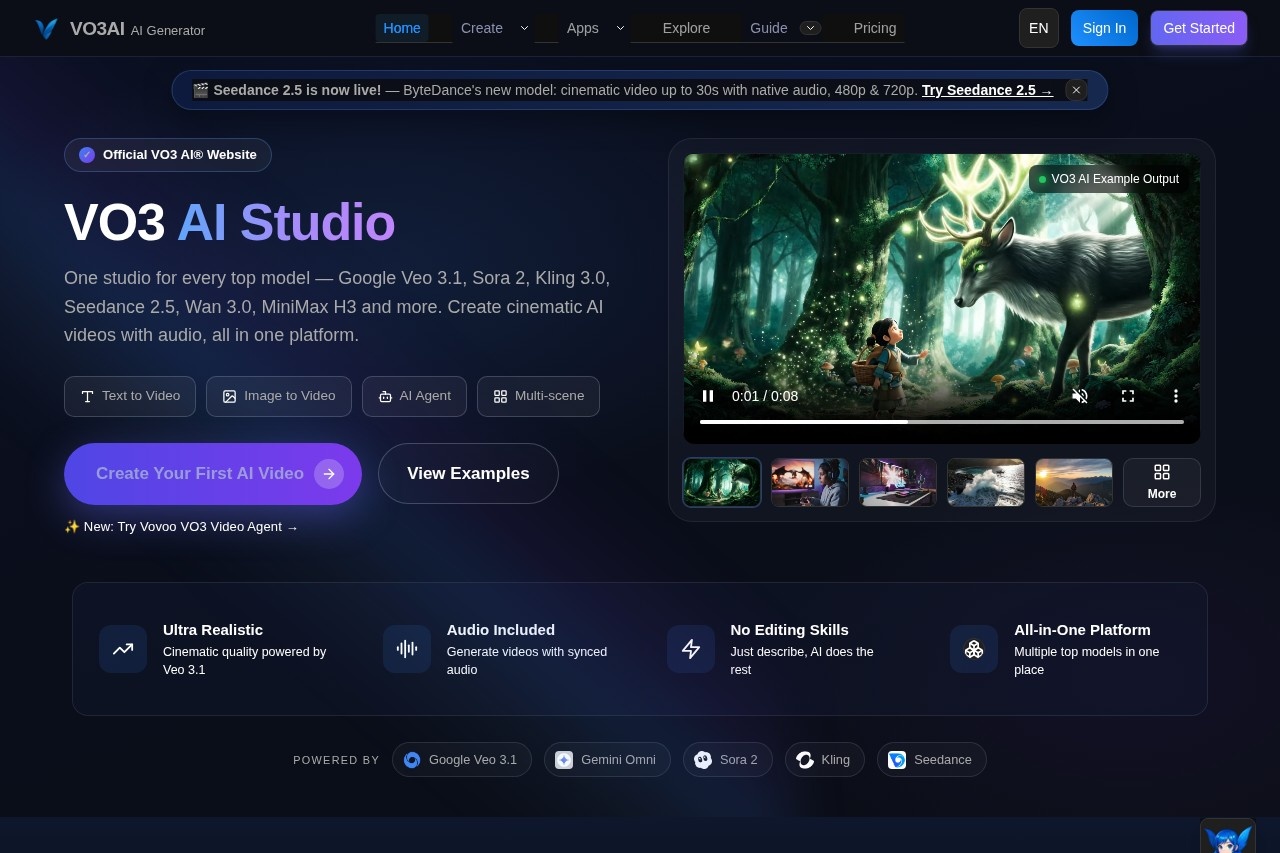Click Create Your First AI Video
The width and height of the screenshot is (1280, 853).
pos(213,474)
